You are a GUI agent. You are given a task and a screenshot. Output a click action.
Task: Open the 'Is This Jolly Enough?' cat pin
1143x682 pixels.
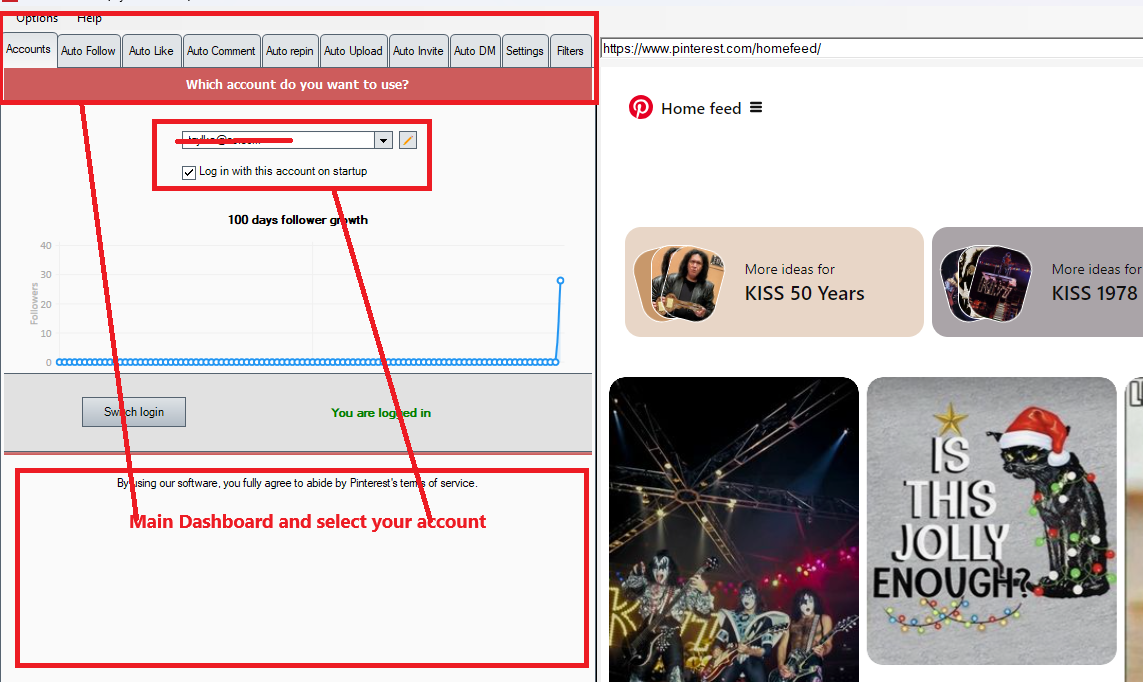coord(991,520)
